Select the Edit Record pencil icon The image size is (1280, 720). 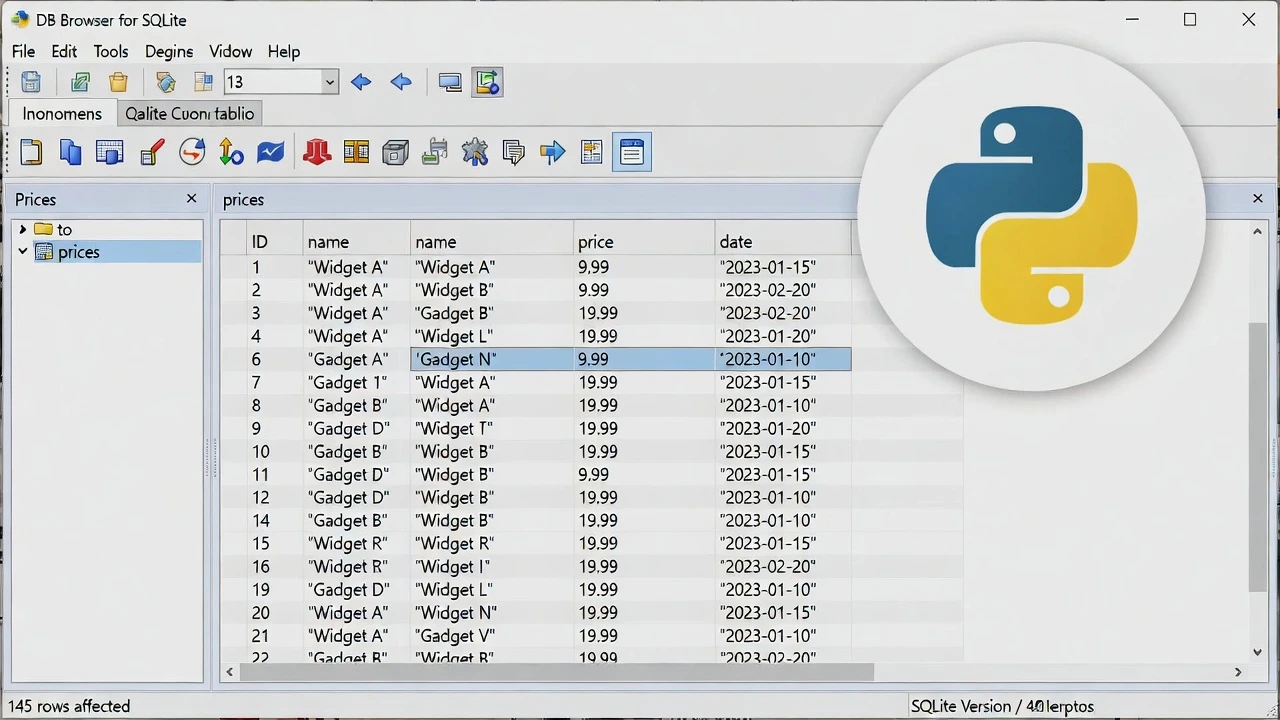(152, 152)
